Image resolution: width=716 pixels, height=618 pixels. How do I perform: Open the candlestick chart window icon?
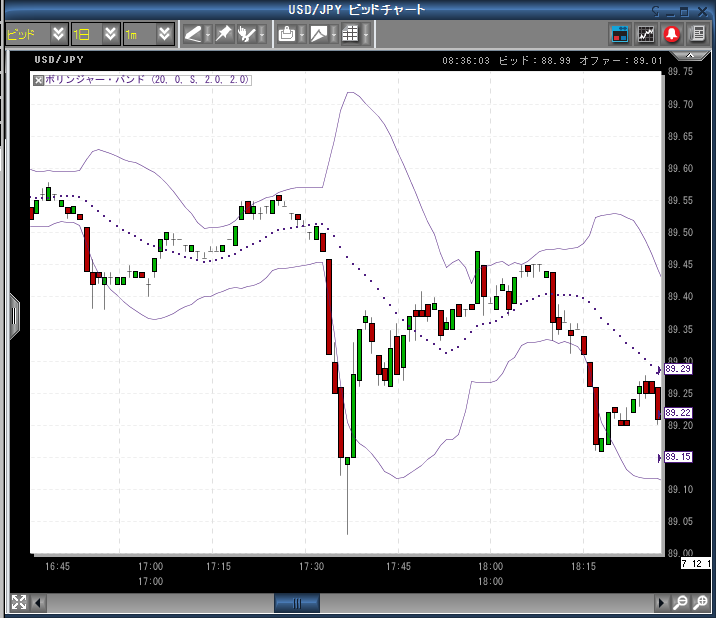[621, 34]
